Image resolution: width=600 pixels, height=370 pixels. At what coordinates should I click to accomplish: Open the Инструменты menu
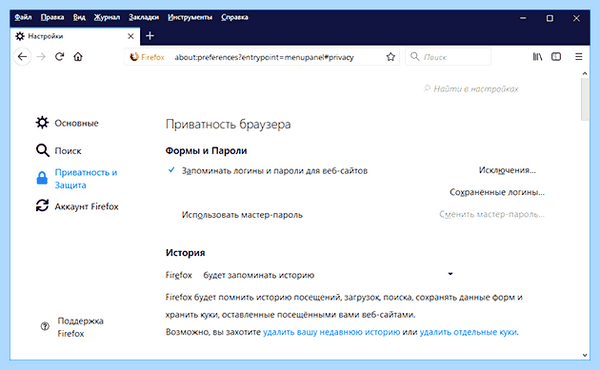pos(190,17)
